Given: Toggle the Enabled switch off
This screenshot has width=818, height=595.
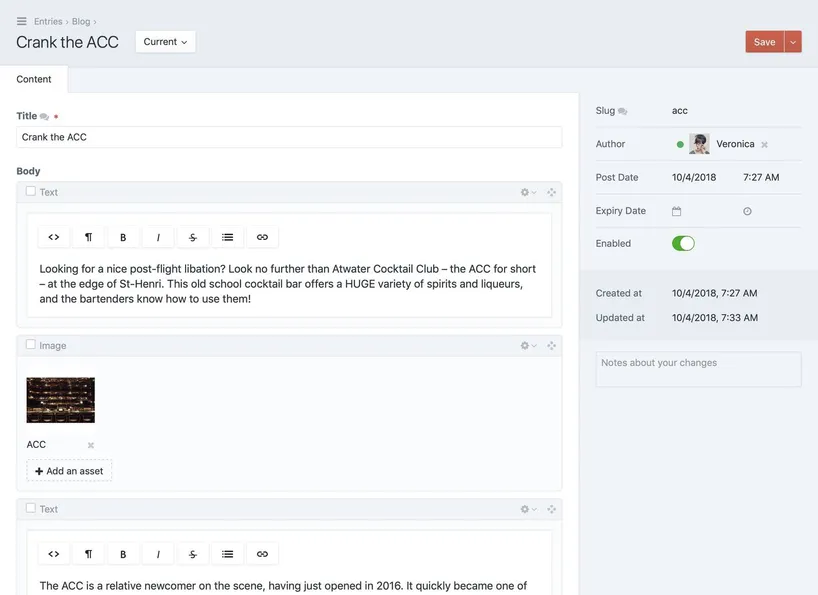Looking at the screenshot, I should click(683, 244).
